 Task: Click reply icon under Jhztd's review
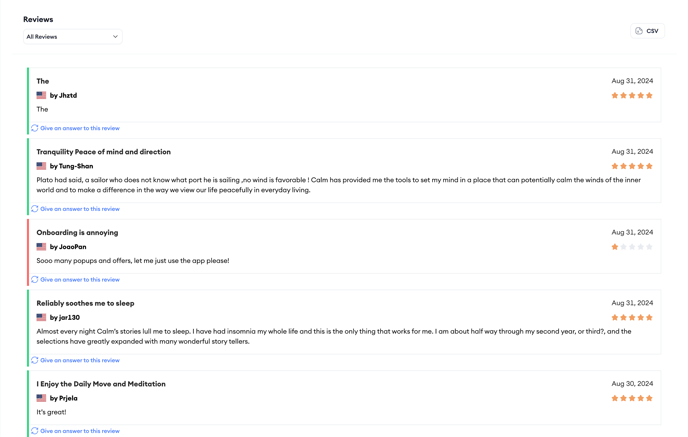pyautogui.click(x=35, y=128)
